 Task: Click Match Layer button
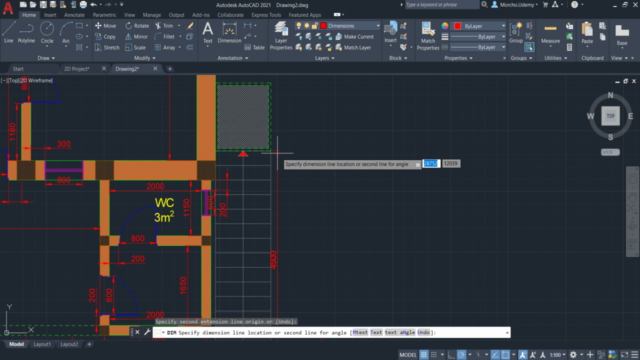(x=353, y=47)
